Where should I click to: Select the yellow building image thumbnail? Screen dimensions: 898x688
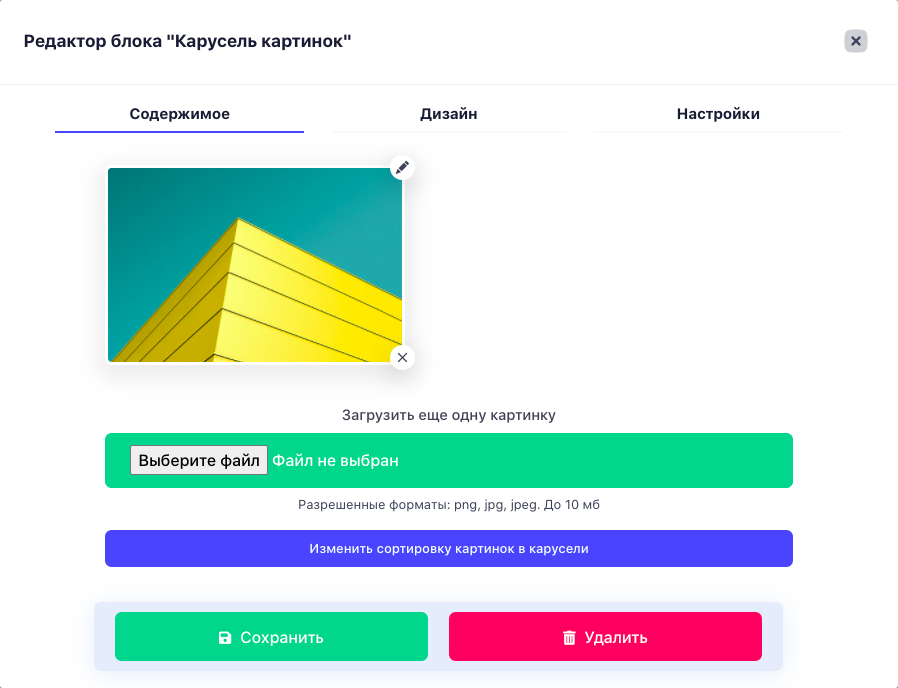click(x=255, y=265)
